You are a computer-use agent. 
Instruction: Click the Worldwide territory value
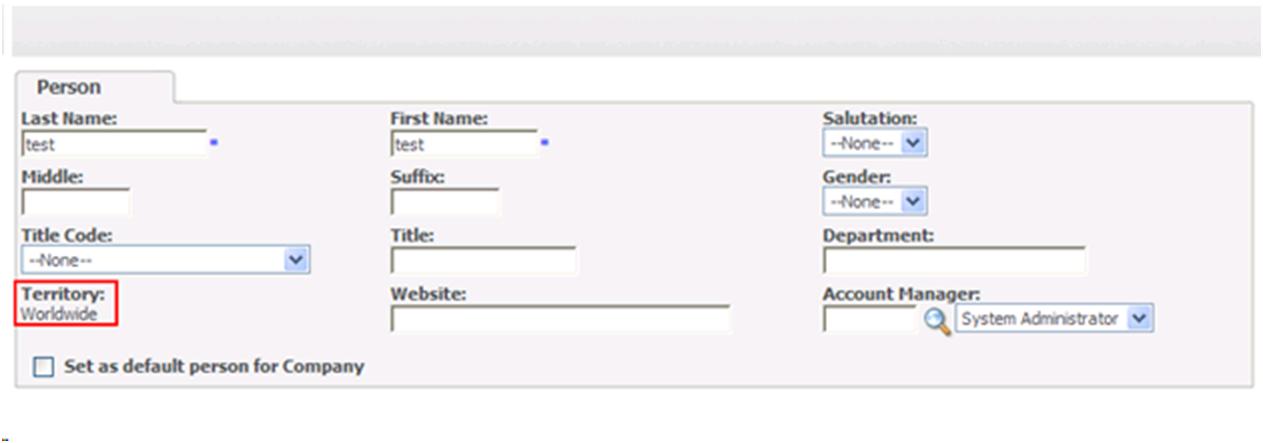(x=59, y=313)
